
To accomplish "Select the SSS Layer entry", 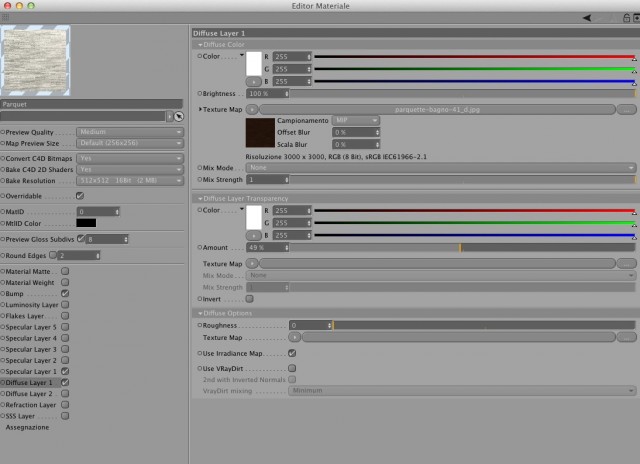I will click(20, 416).
